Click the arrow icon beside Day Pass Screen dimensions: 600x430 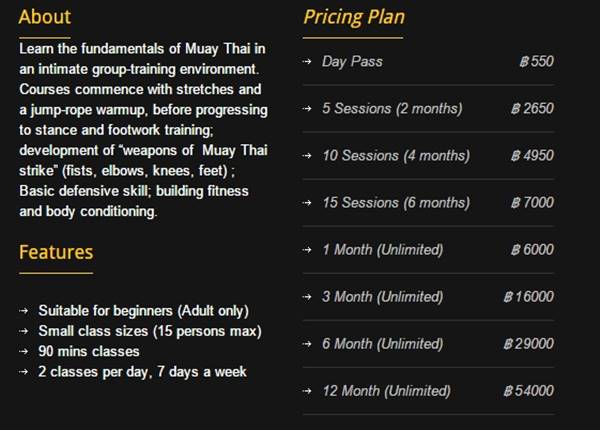[307, 61]
